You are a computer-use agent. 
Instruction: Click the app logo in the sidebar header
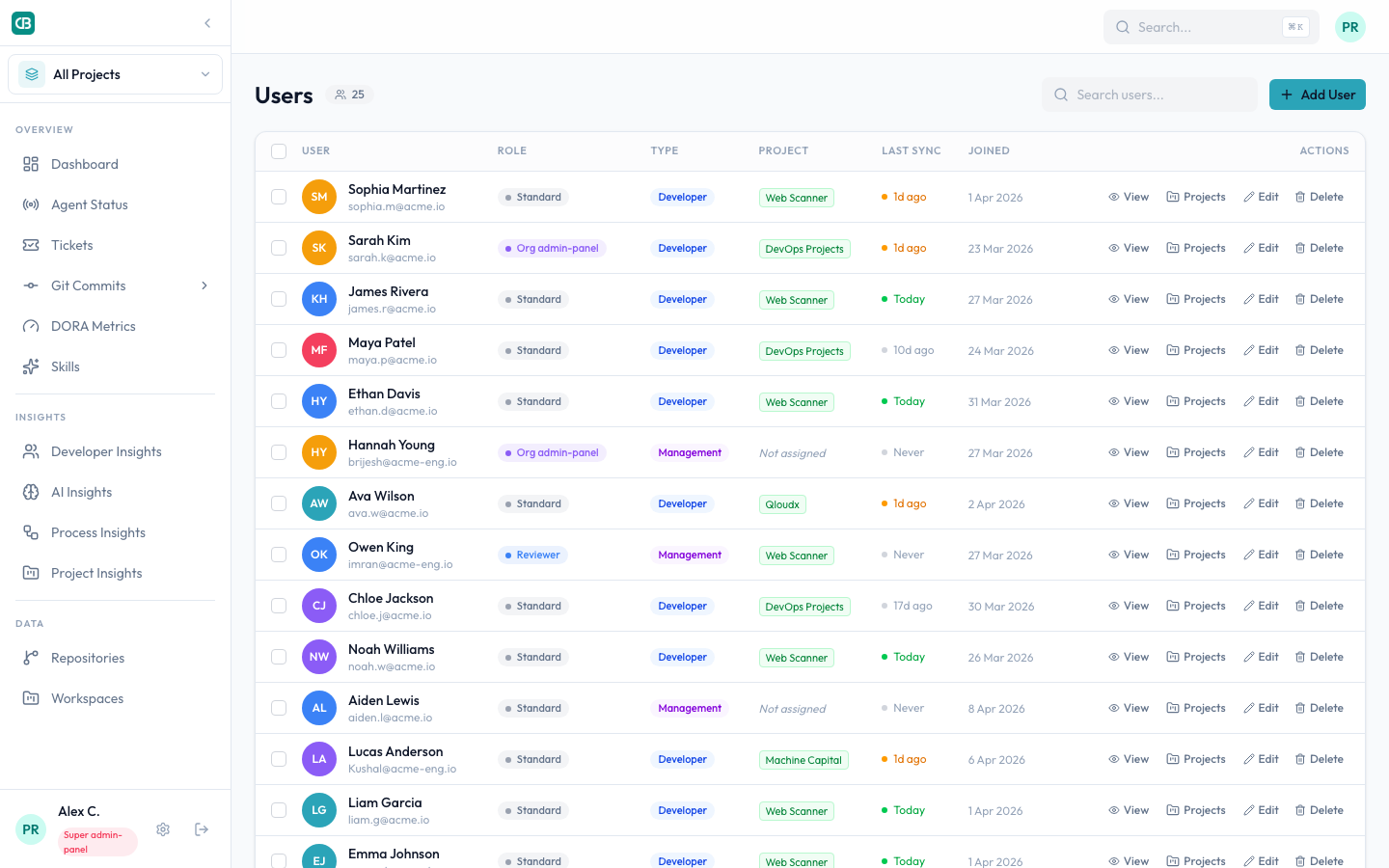pyautogui.click(x=23, y=23)
